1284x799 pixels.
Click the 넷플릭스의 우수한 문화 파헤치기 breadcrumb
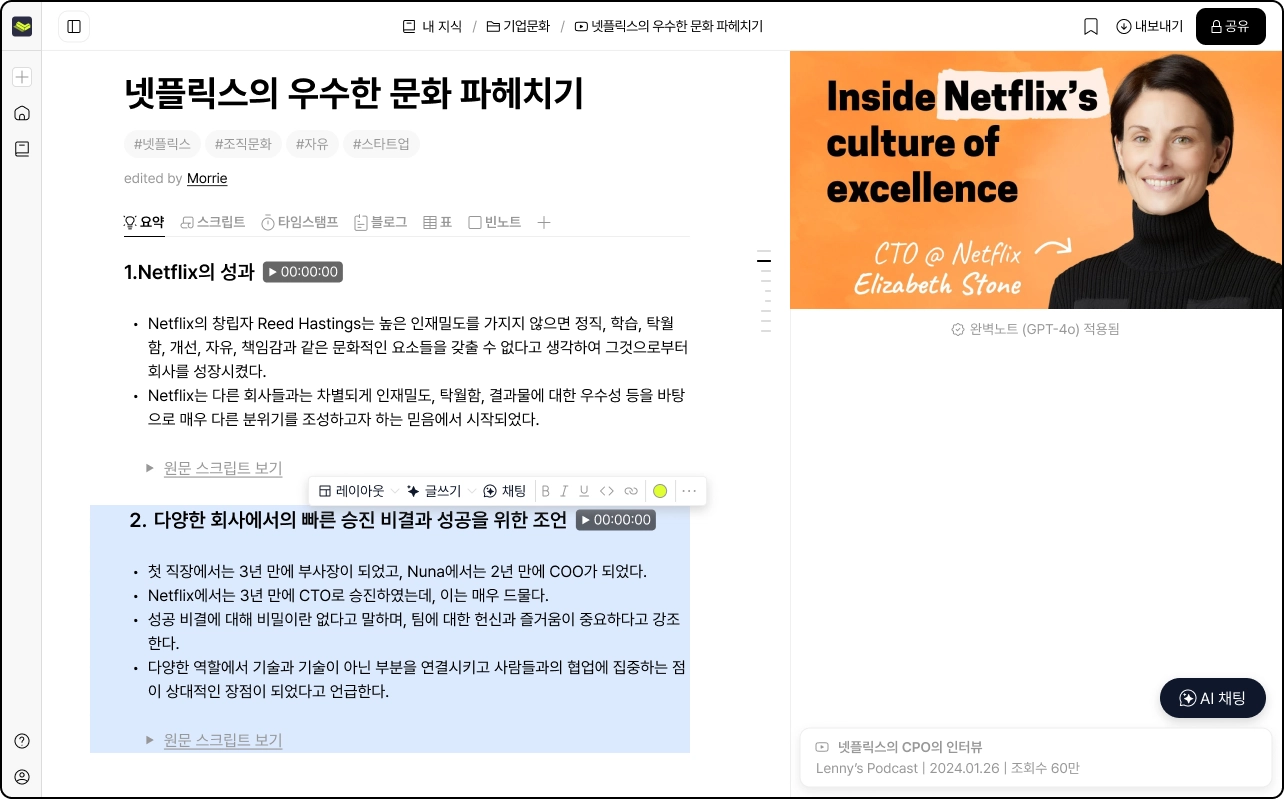(668, 27)
